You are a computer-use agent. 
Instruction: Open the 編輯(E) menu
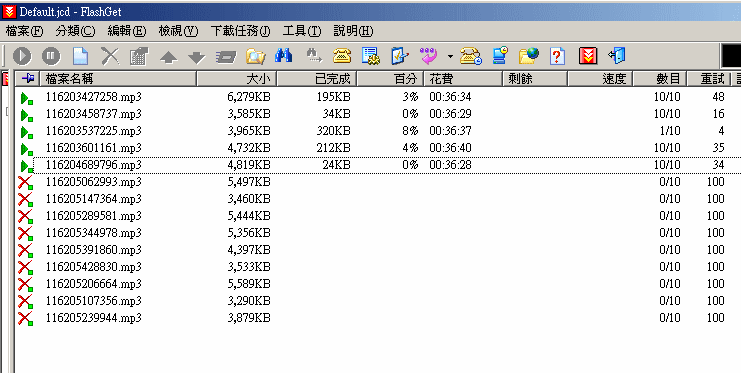[127, 31]
